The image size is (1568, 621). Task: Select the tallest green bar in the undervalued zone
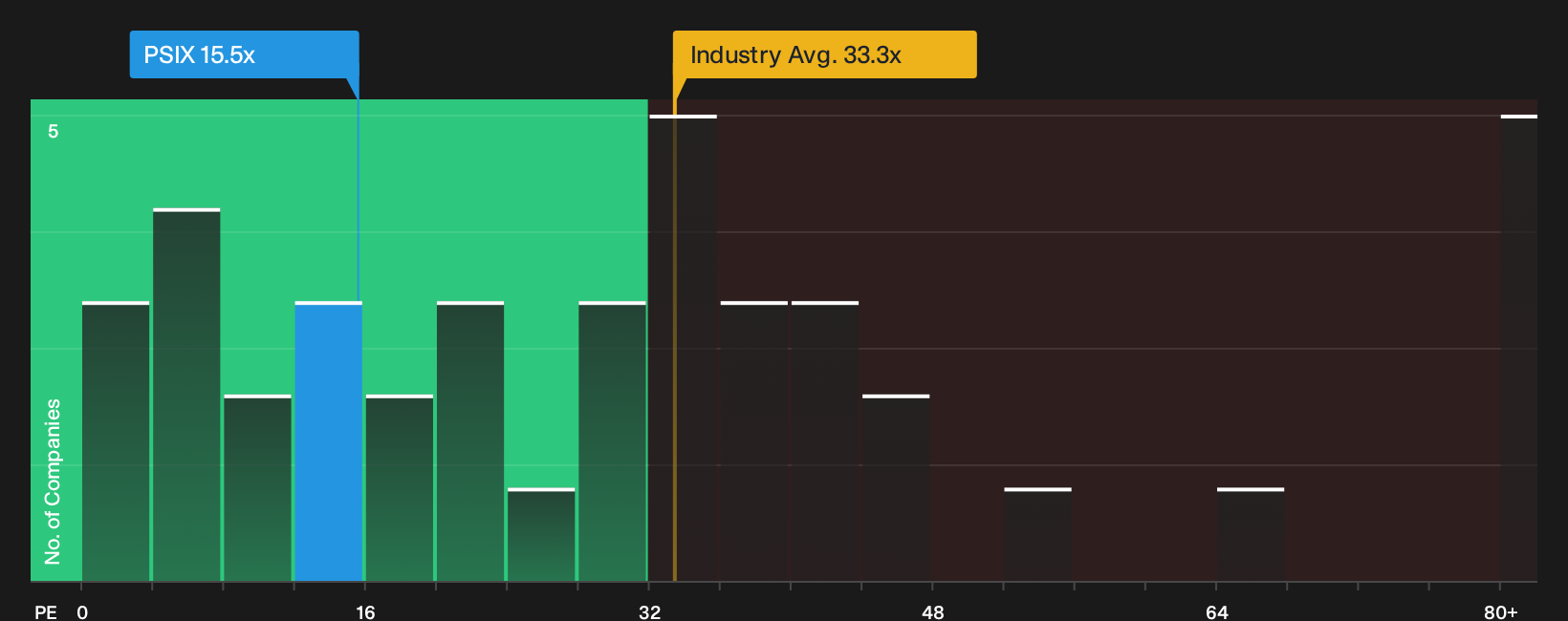(186, 395)
